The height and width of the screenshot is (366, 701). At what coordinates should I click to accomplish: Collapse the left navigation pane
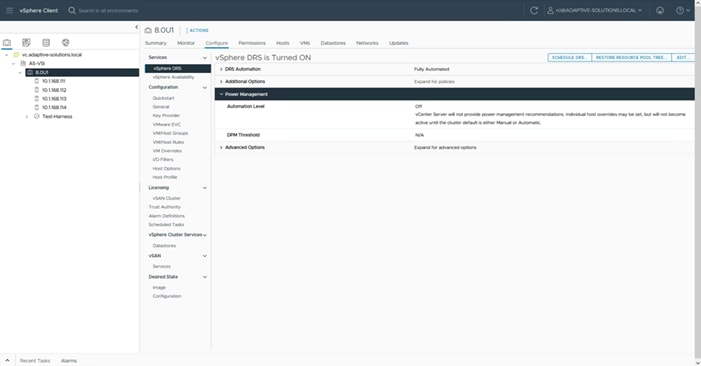point(136,27)
